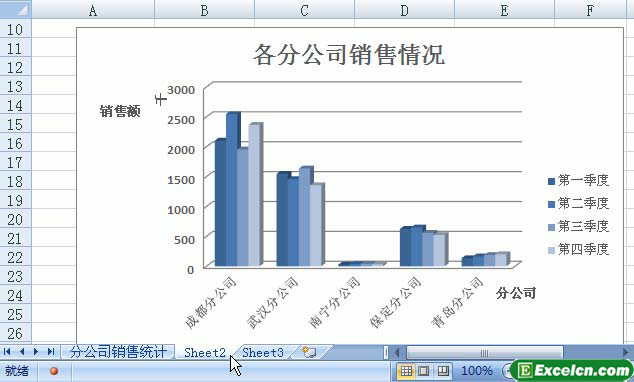Click the 100% zoom level button
The image size is (634, 382).
point(477,370)
